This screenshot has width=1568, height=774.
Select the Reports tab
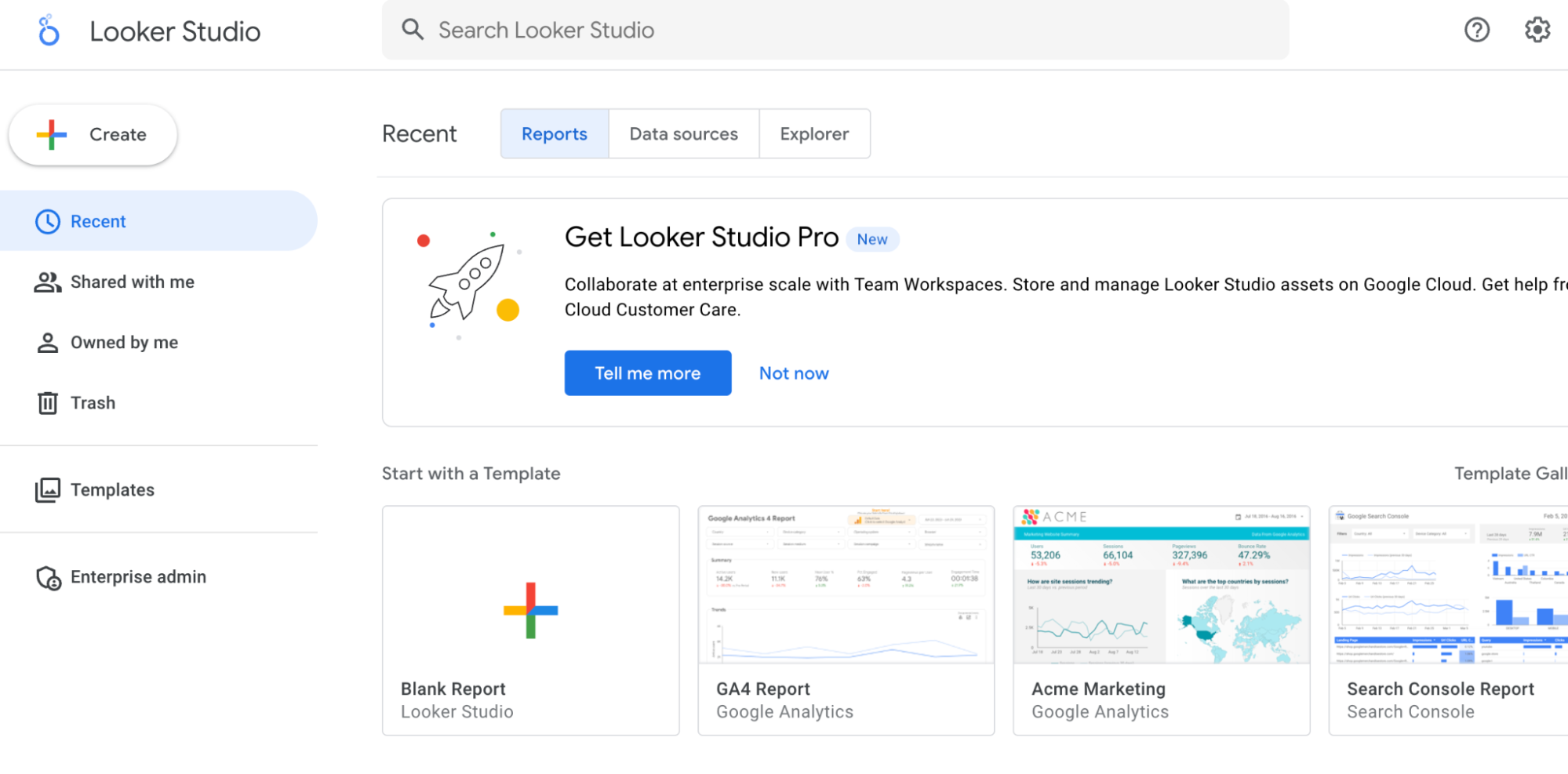(554, 133)
